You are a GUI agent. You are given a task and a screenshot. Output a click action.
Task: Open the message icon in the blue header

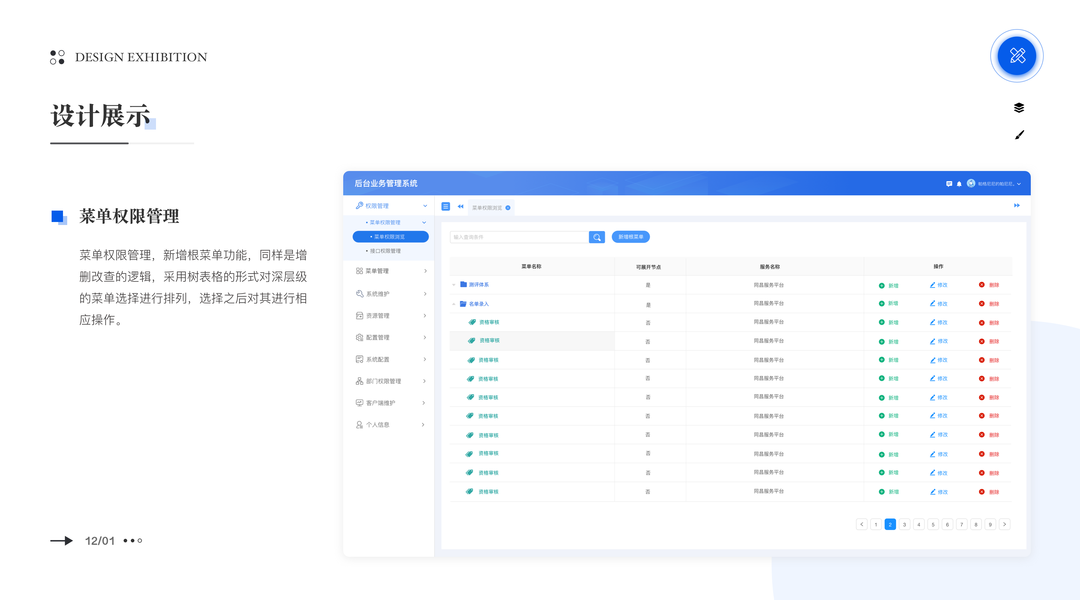click(949, 184)
